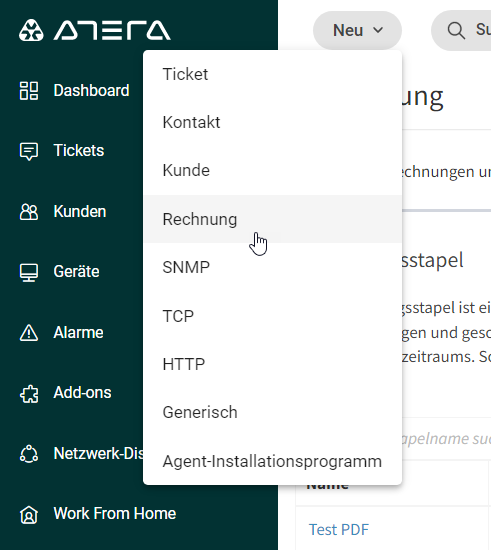491x550 pixels.
Task: Click the Alarme warning triangle icon
Action: pos(29,333)
